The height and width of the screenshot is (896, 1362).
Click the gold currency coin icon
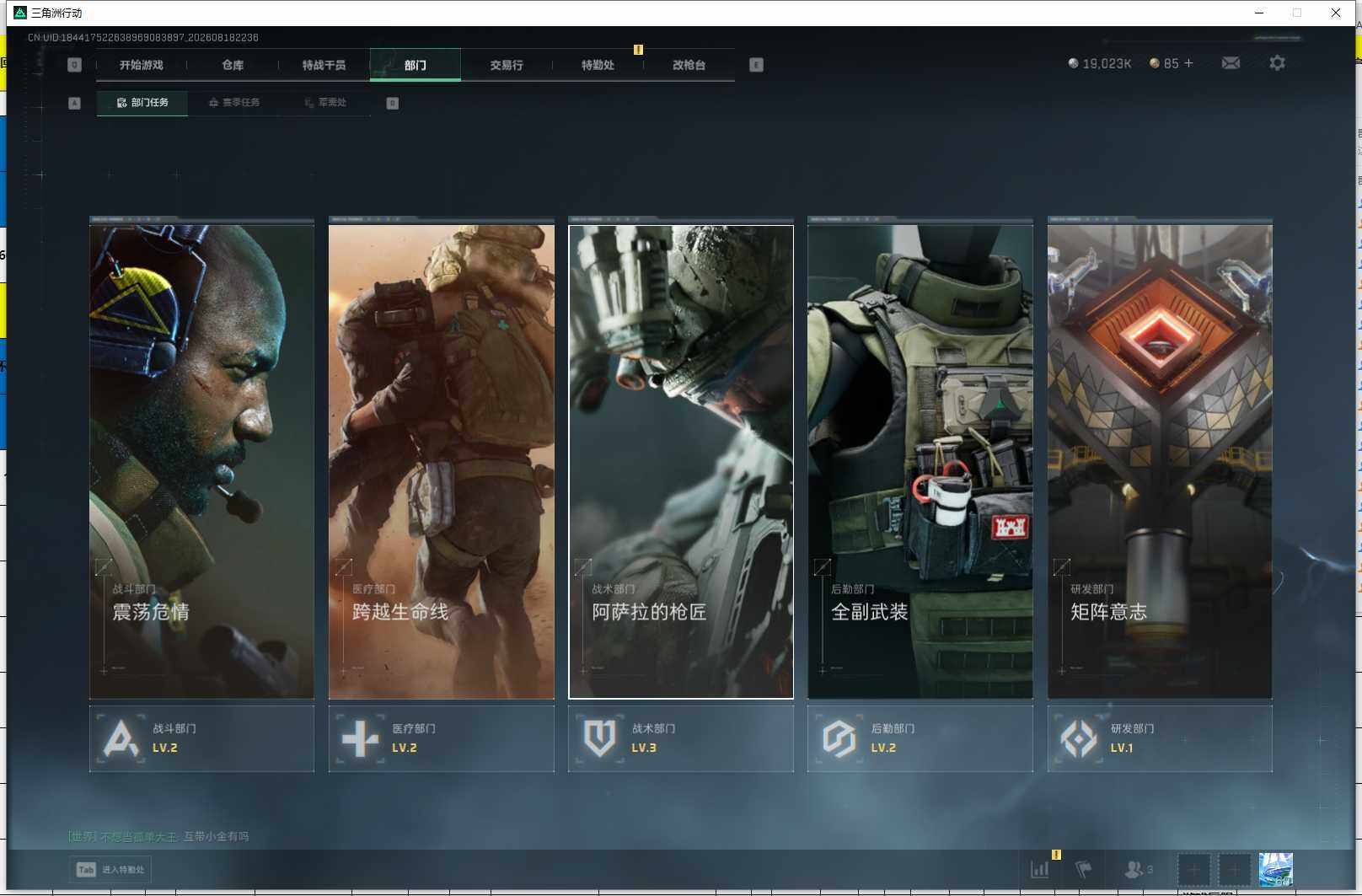1155,63
